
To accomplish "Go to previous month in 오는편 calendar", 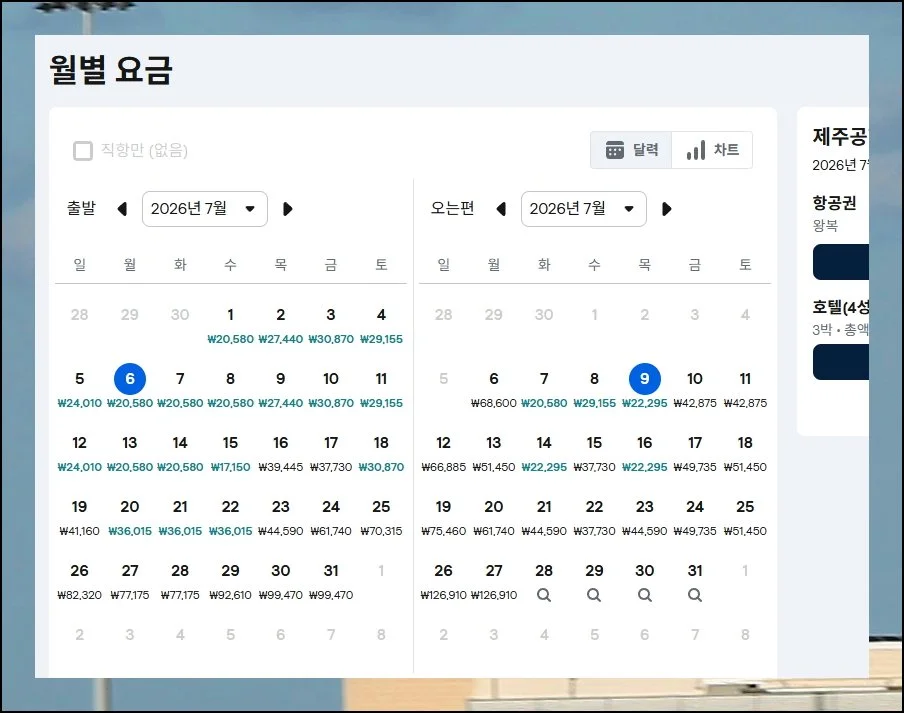I will pos(502,209).
